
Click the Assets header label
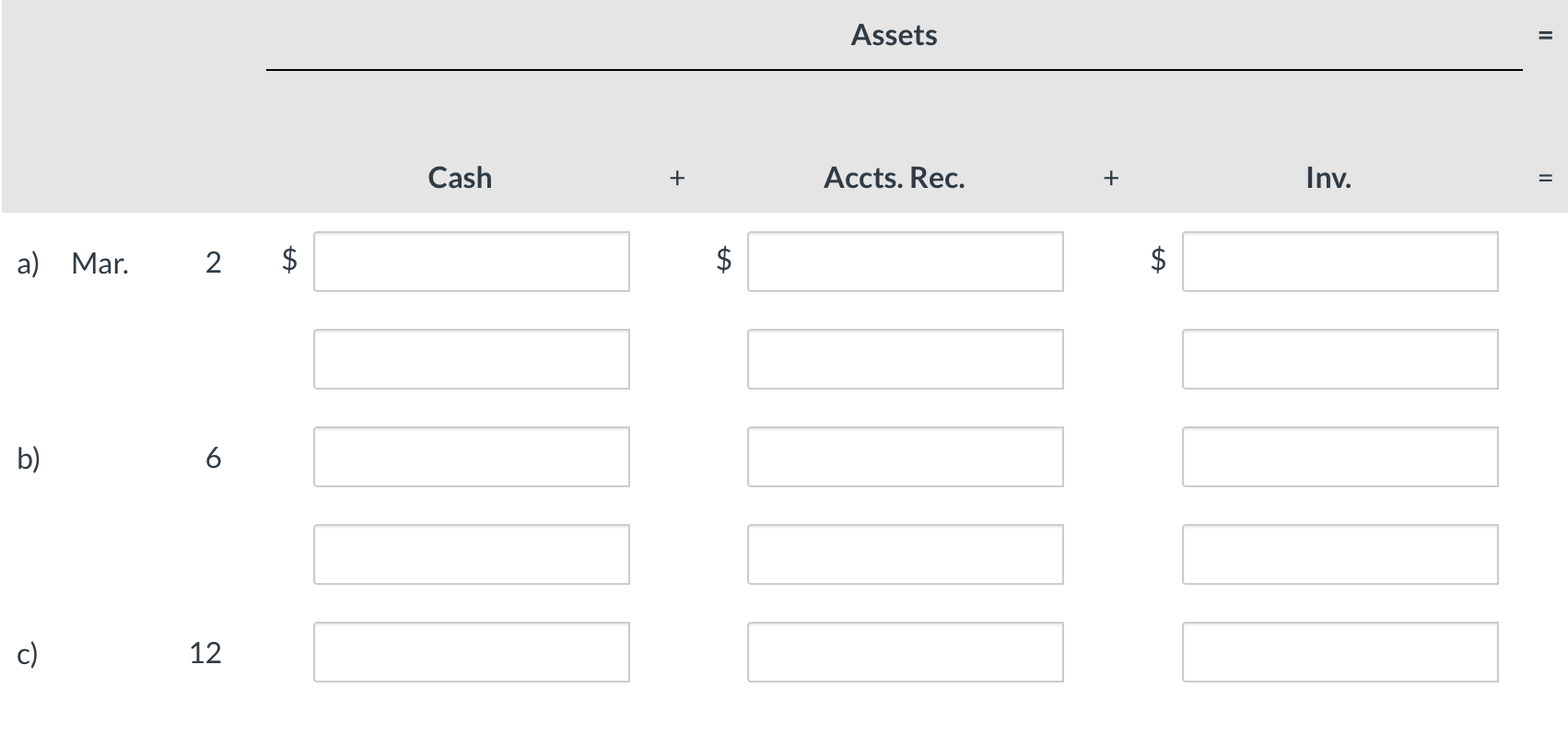click(x=894, y=35)
